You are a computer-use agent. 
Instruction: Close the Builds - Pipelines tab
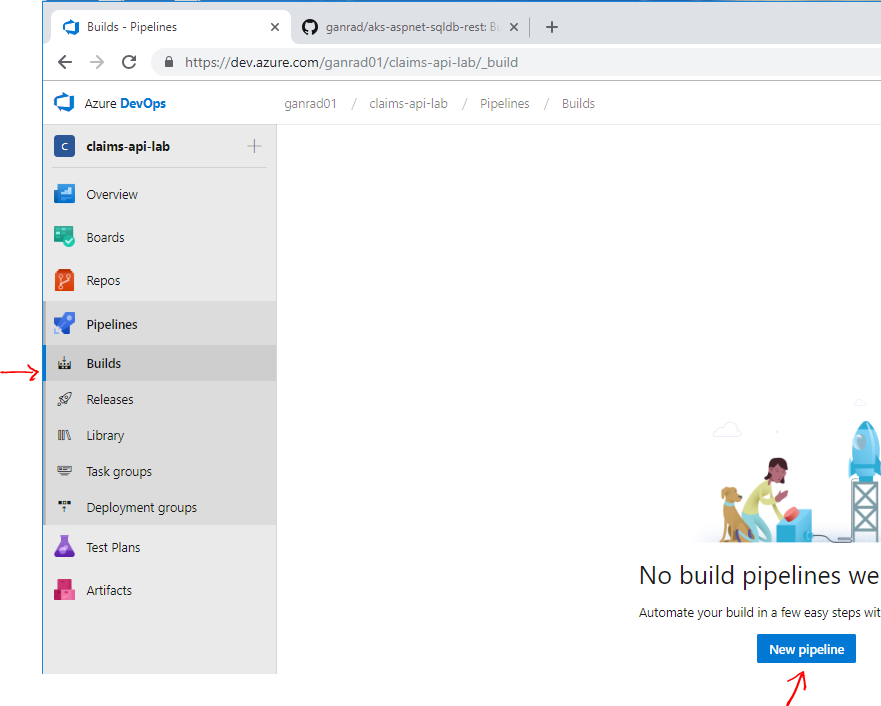(275, 27)
